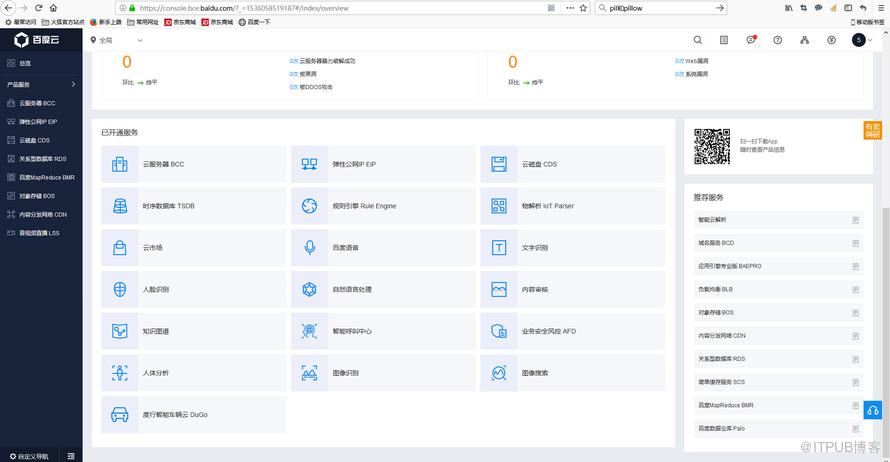The height and width of the screenshot is (462, 890).
Task: Open the 云服务器 BCC service card icon
Action: (x=120, y=164)
